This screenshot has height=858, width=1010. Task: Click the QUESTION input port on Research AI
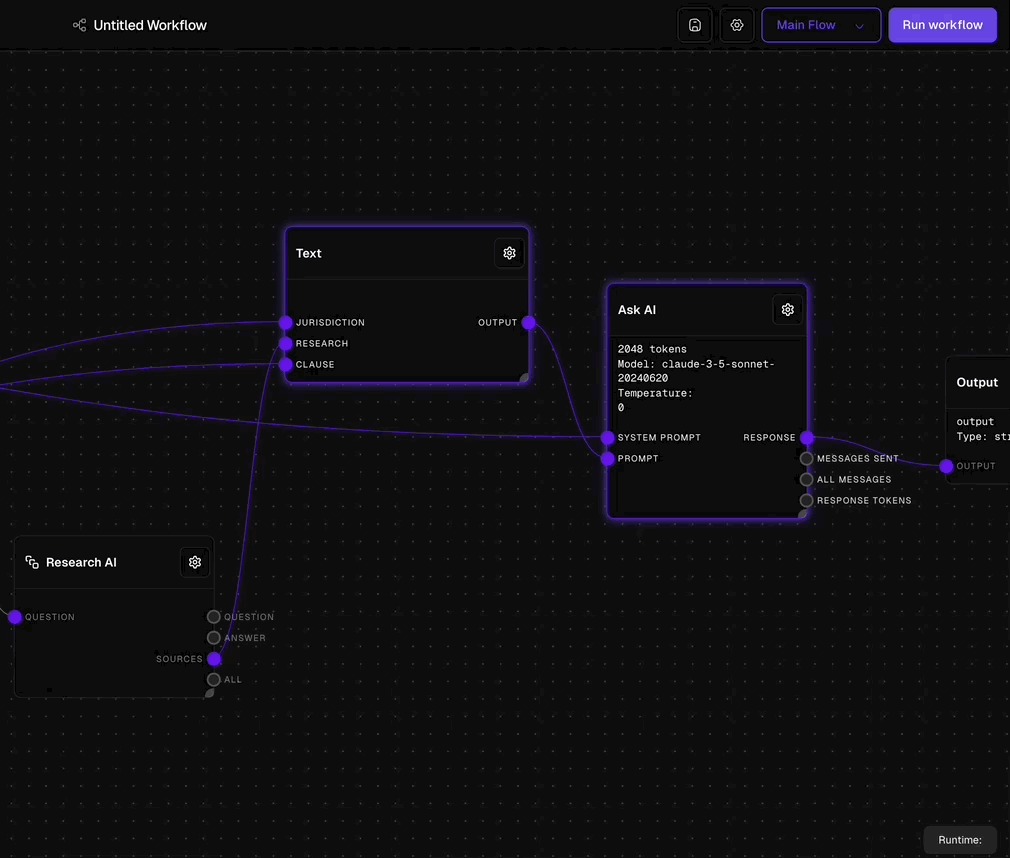14,617
